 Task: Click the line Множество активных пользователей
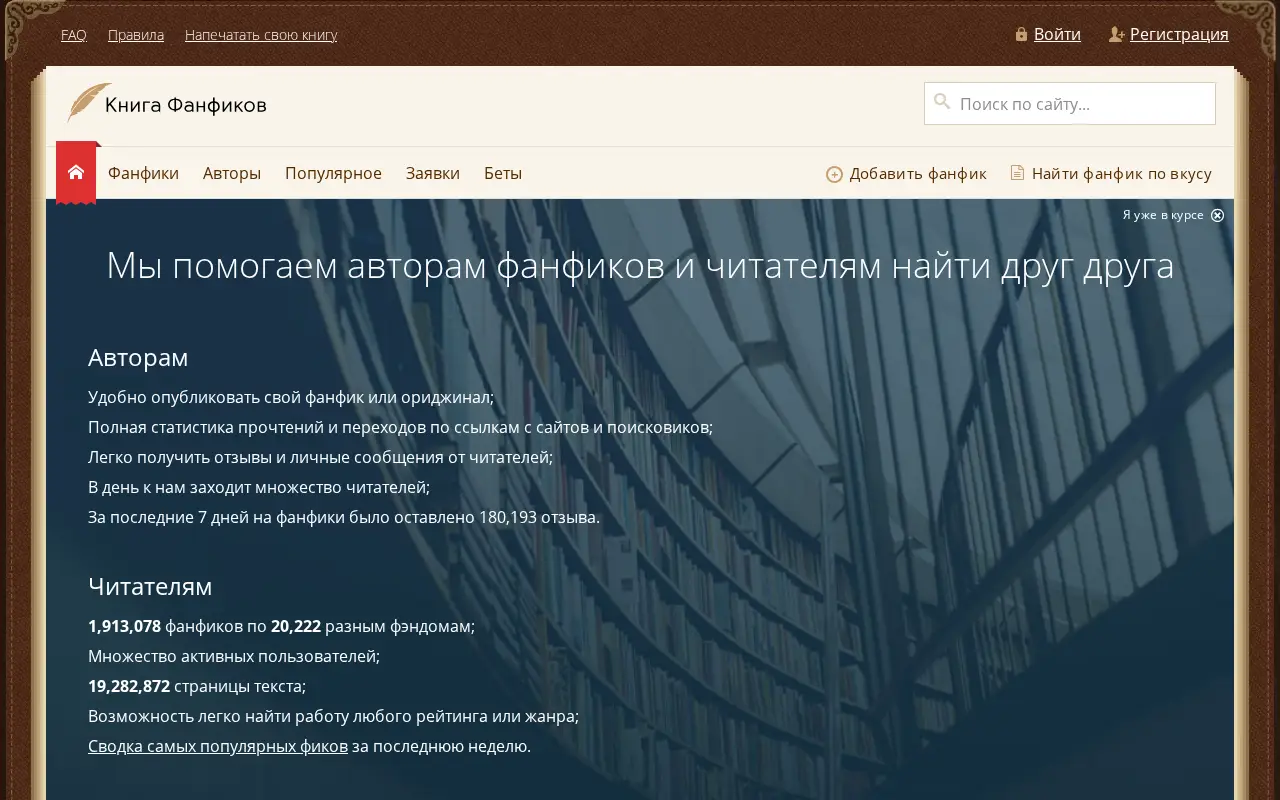(234, 656)
